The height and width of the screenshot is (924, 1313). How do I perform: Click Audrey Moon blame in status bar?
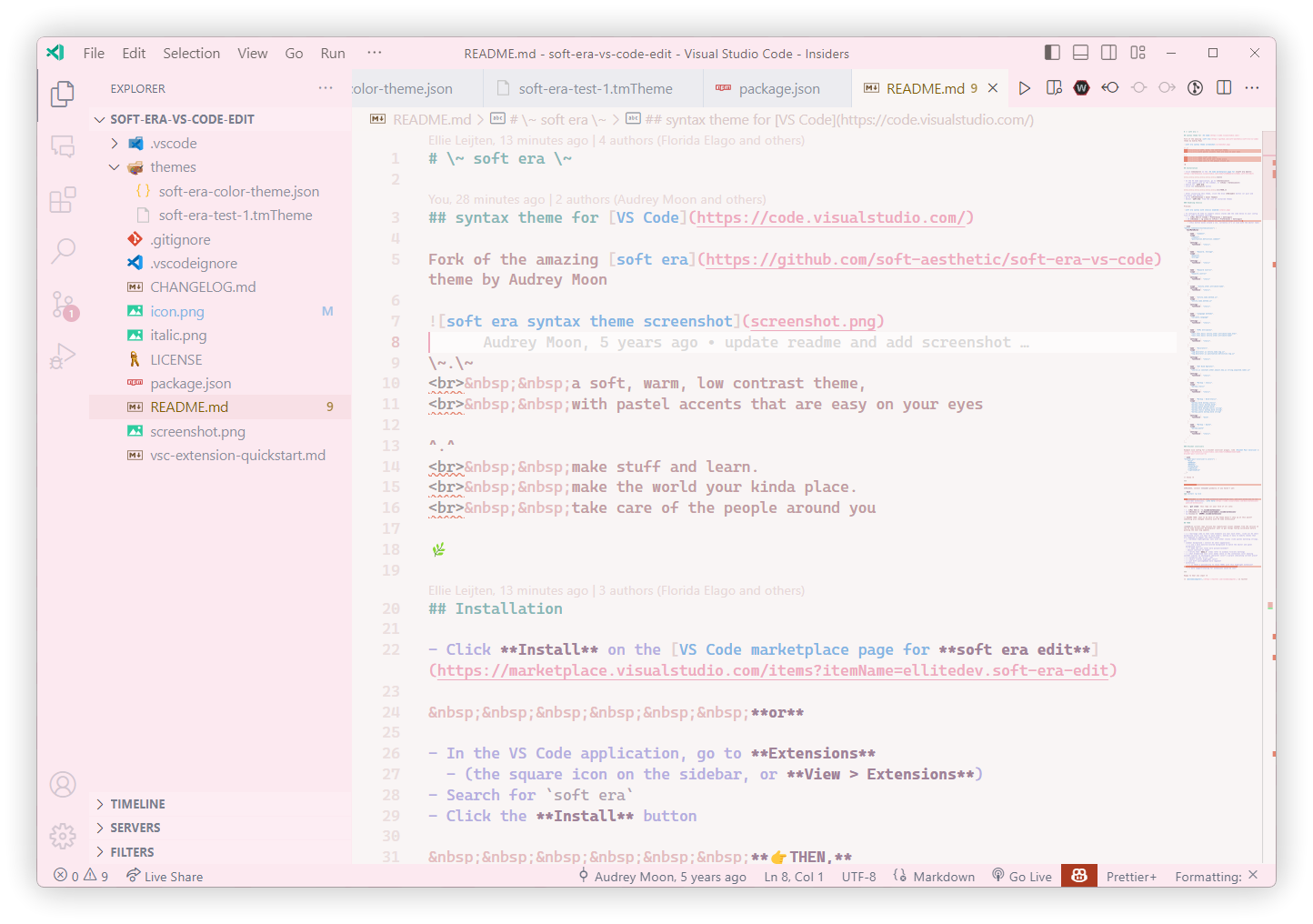(x=662, y=876)
